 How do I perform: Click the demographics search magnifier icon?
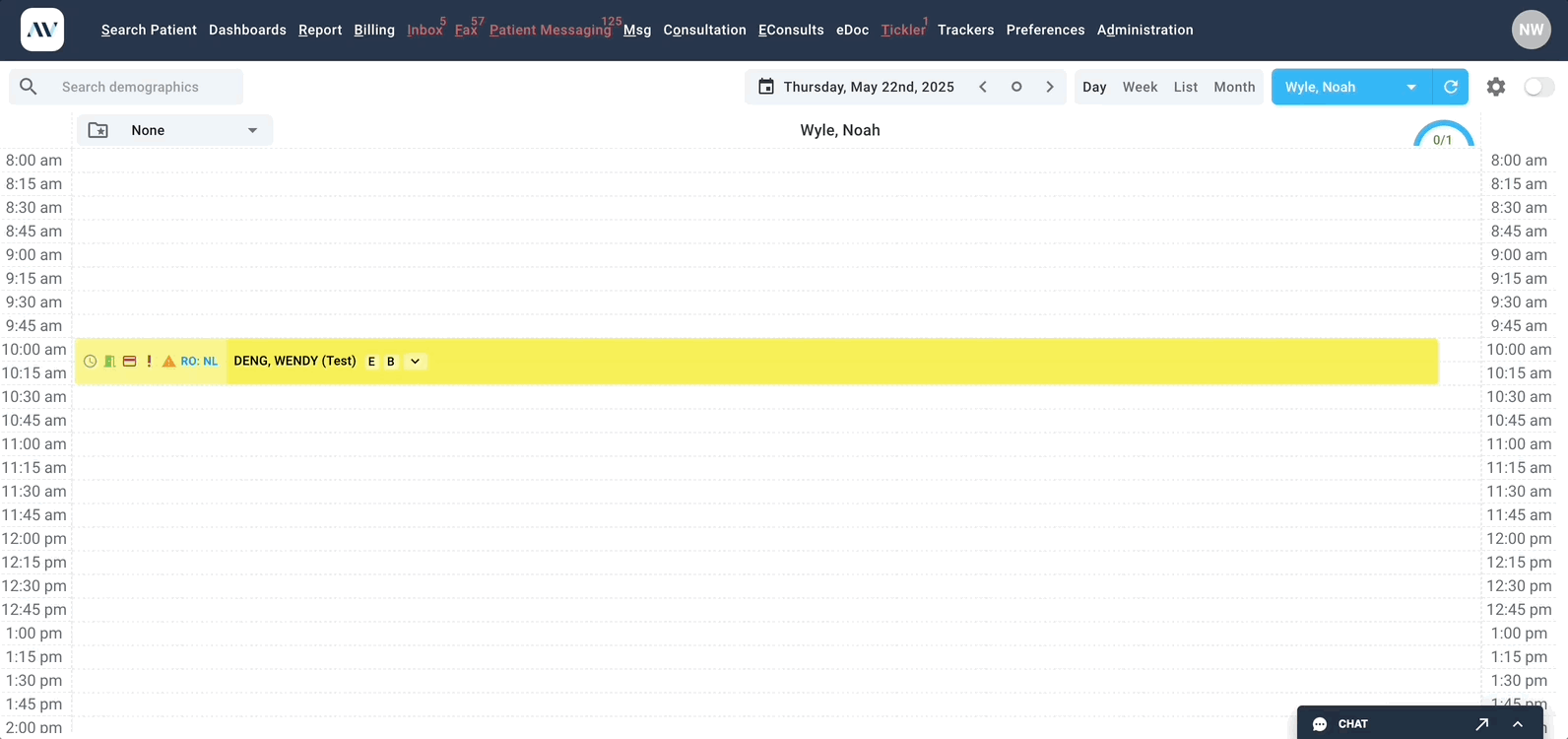click(29, 87)
